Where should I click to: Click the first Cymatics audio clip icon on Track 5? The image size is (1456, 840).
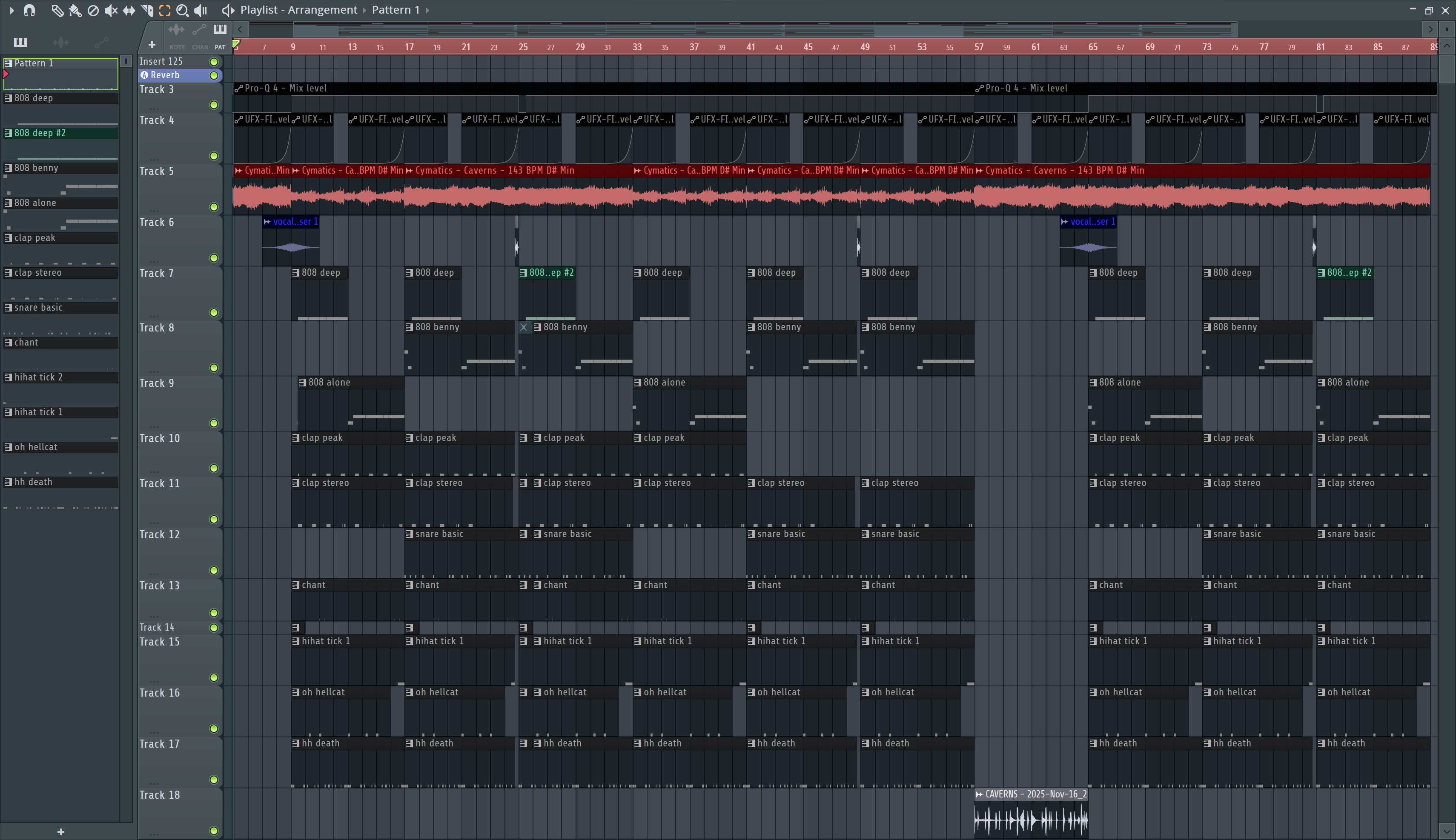point(238,170)
